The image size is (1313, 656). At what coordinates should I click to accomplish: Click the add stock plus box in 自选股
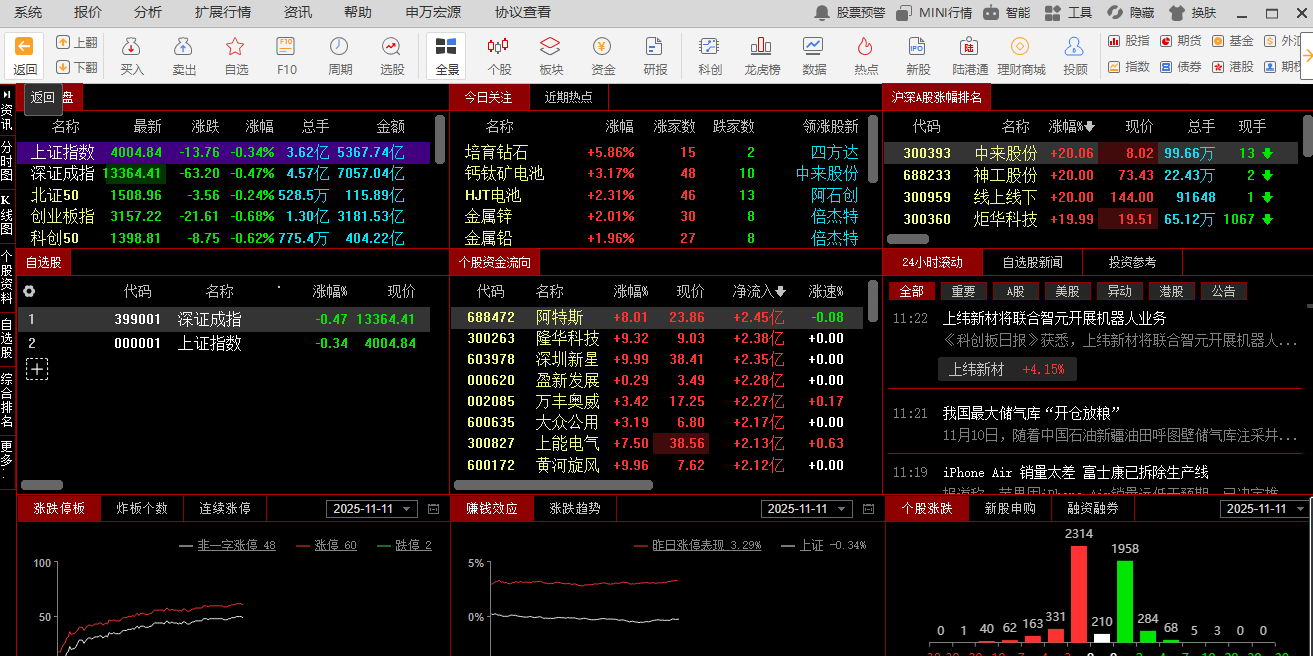(37, 369)
